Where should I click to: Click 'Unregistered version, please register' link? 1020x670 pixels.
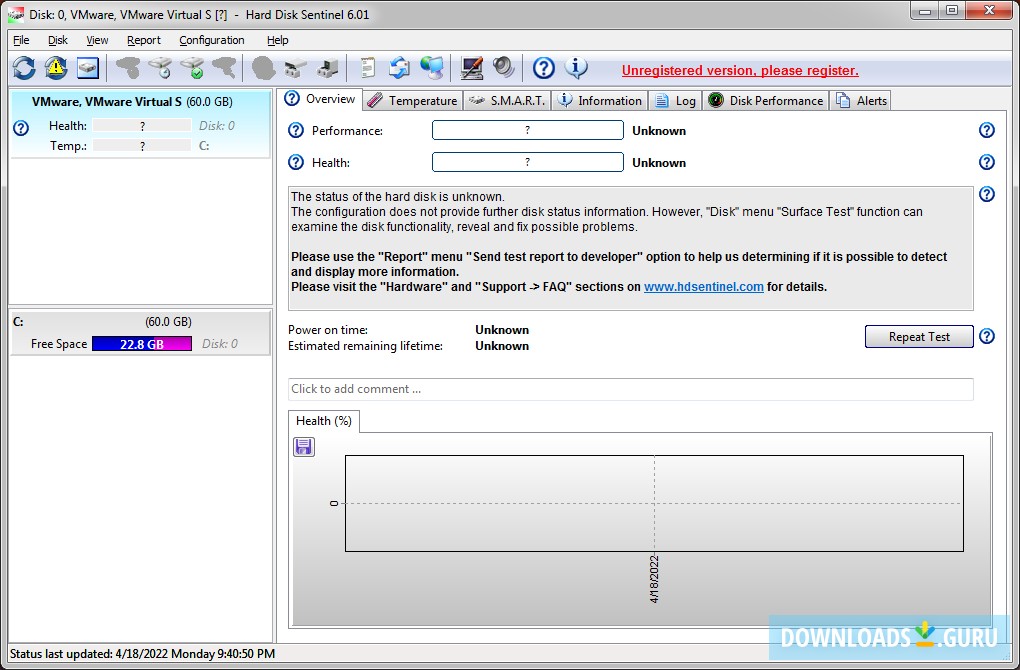tap(740, 70)
